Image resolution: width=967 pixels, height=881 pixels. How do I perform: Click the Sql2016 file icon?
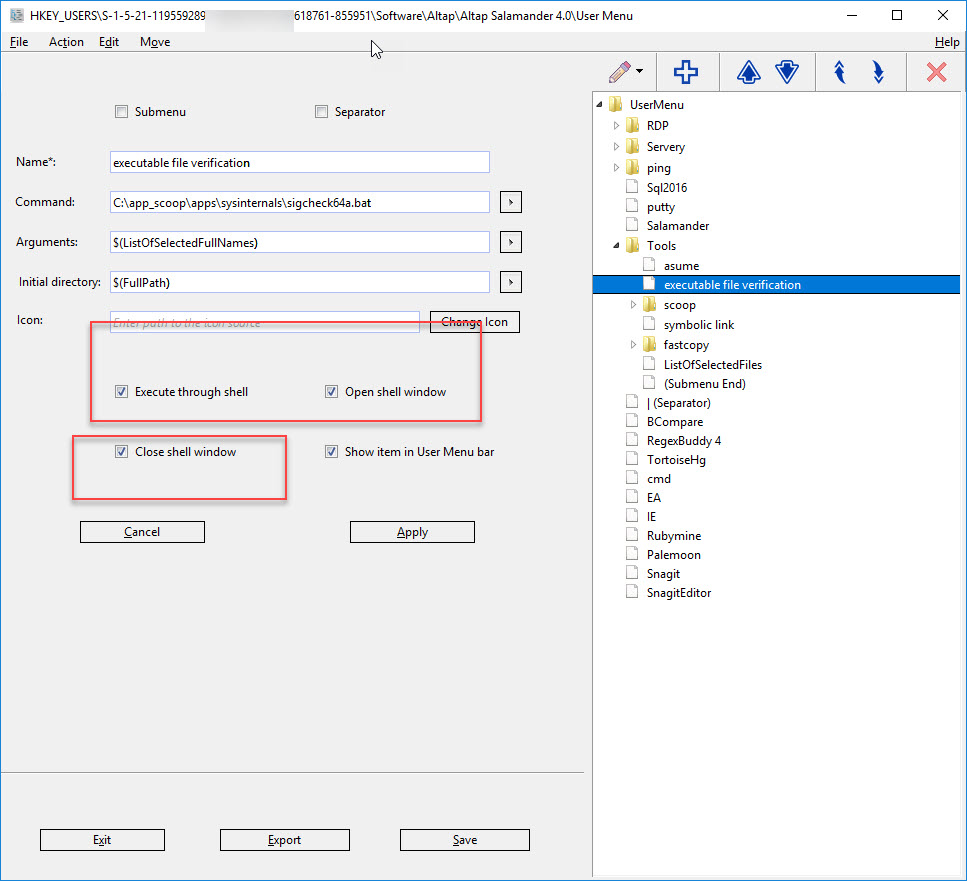point(632,187)
